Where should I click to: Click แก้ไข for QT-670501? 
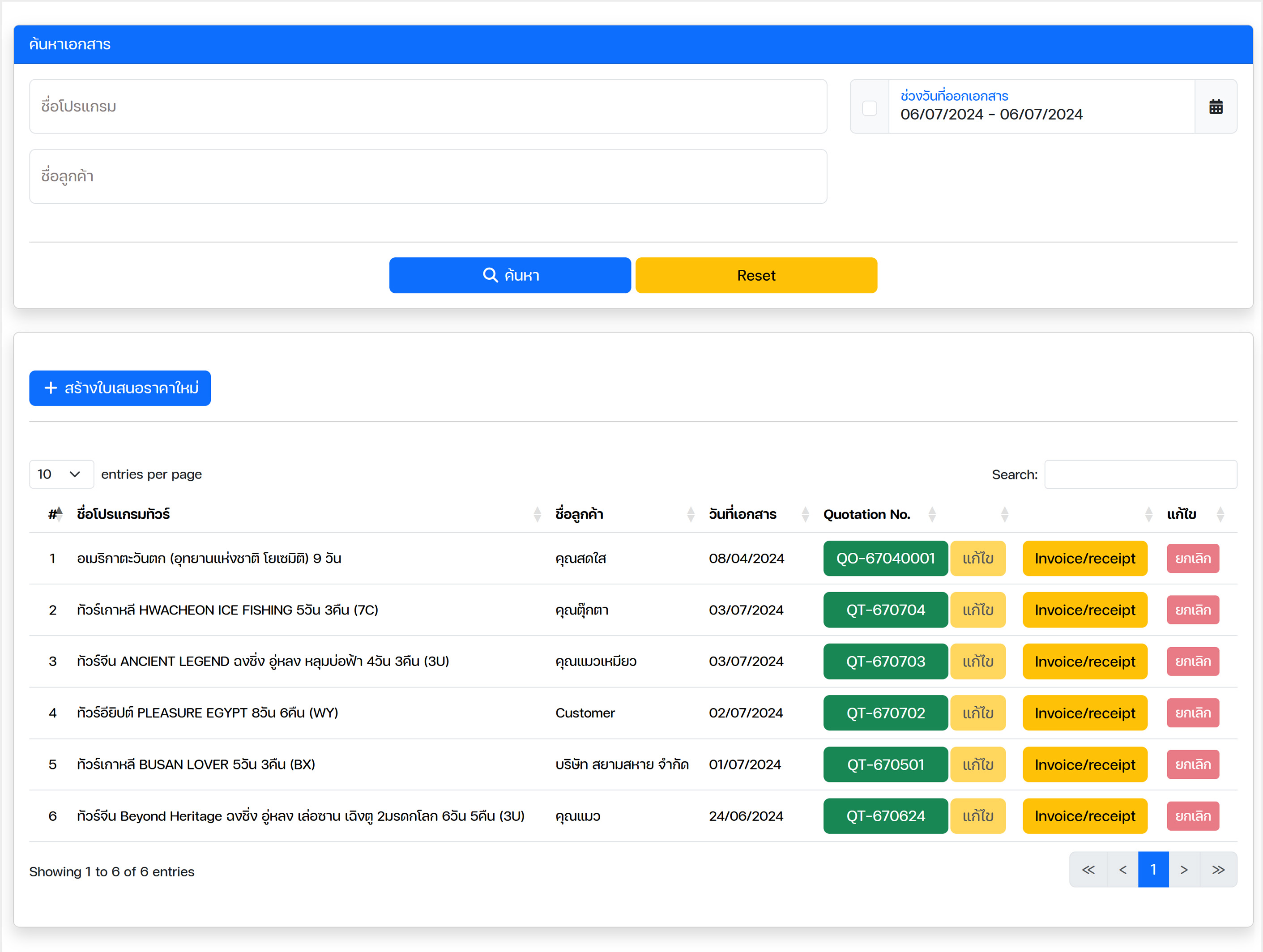(x=977, y=764)
